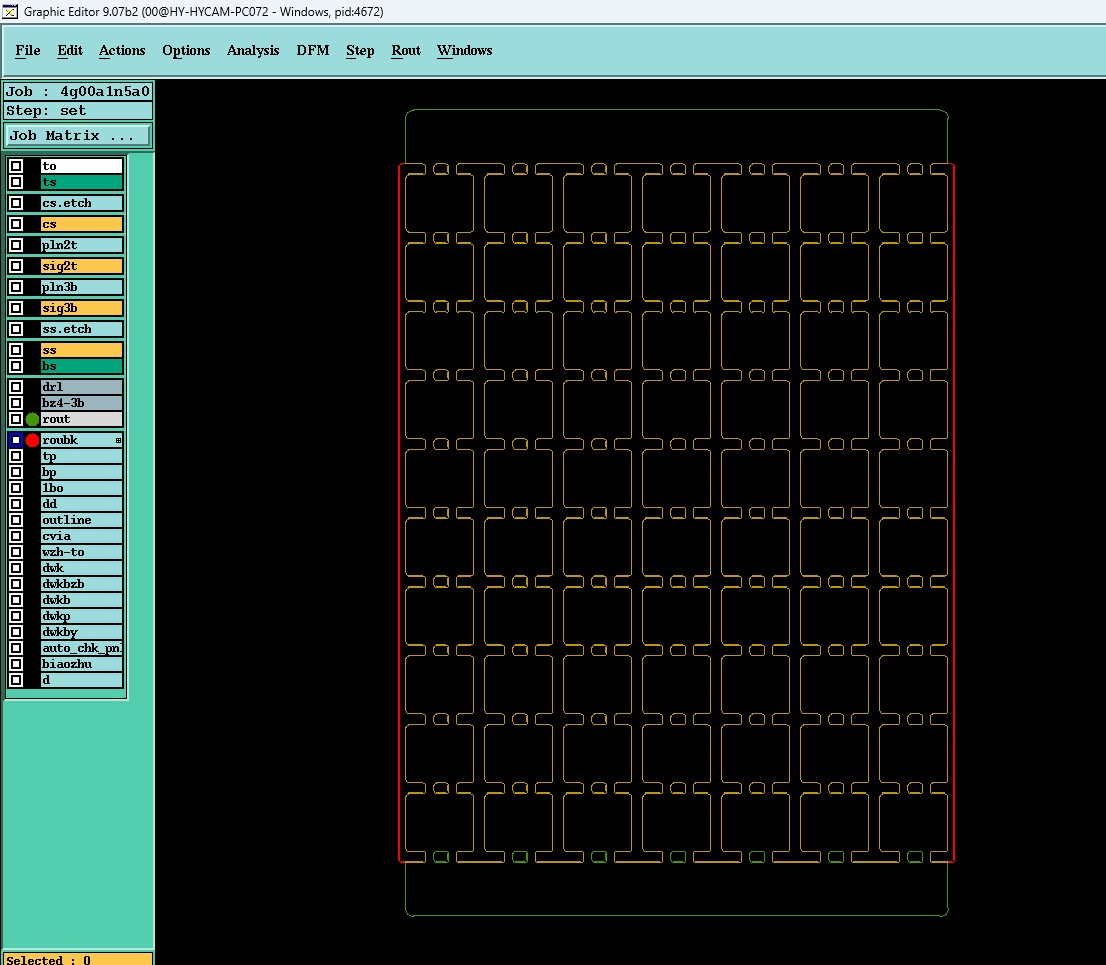The width and height of the screenshot is (1106, 965).
Task: Open the File menu
Action: point(28,51)
